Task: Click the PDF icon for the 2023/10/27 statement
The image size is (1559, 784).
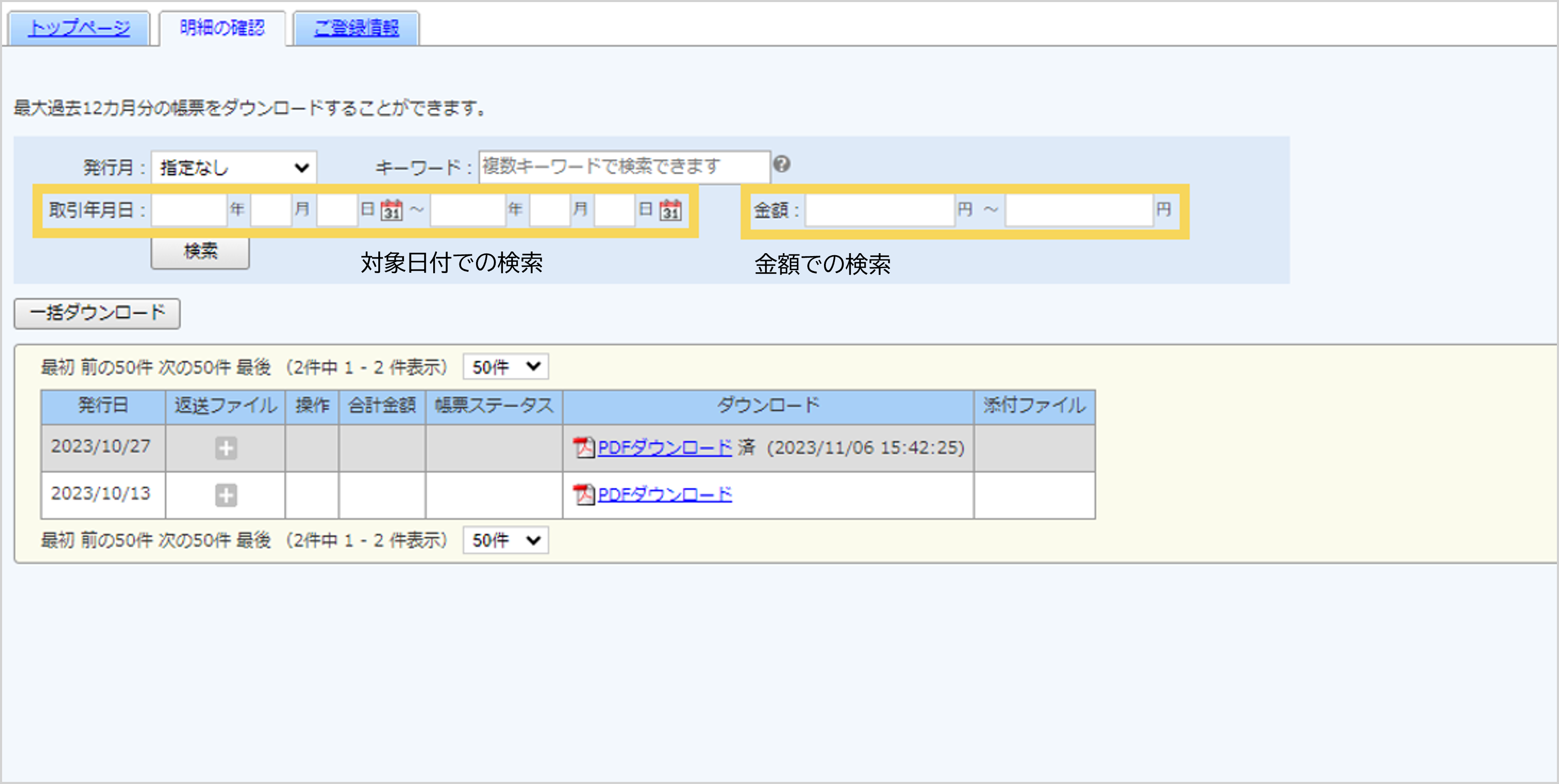Action: [583, 448]
